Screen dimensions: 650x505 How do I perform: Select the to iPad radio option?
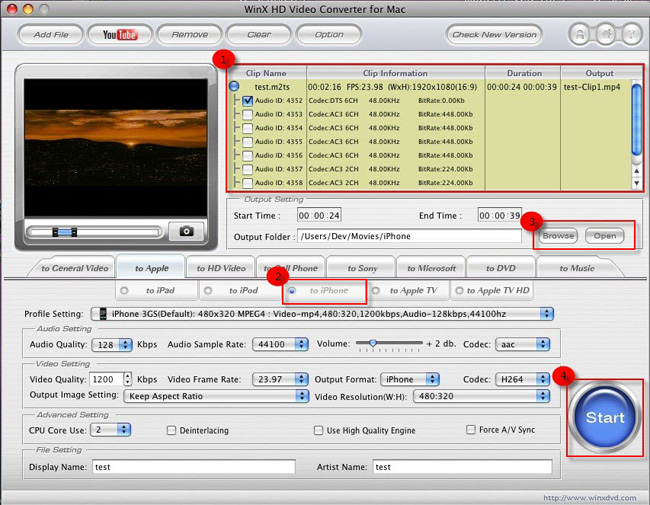pyautogui.click(x=124, y=291)
